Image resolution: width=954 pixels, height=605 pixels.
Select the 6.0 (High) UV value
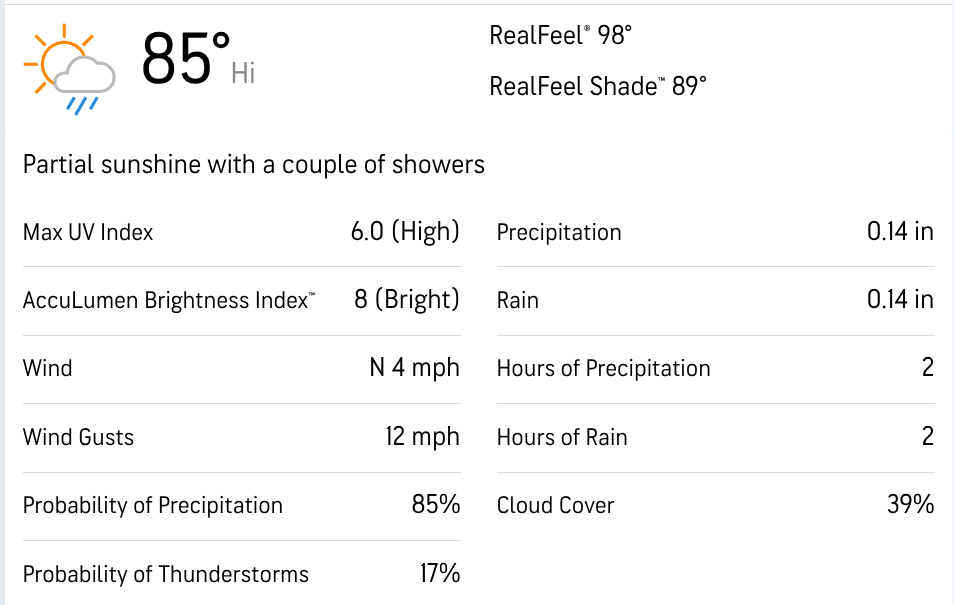[404, 232]
